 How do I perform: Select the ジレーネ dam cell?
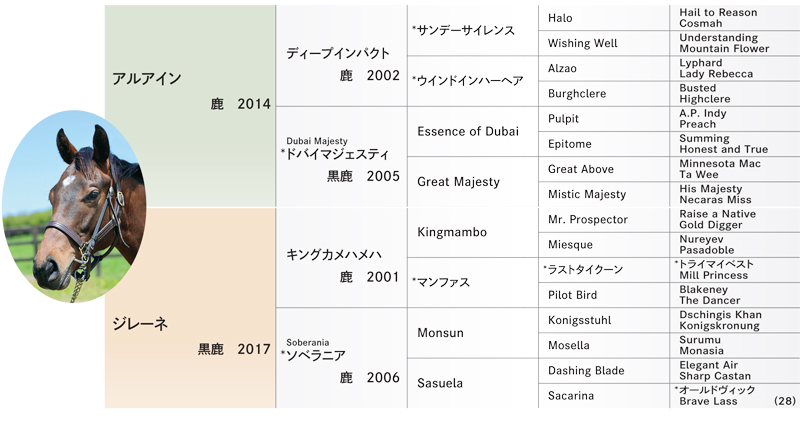190,308
